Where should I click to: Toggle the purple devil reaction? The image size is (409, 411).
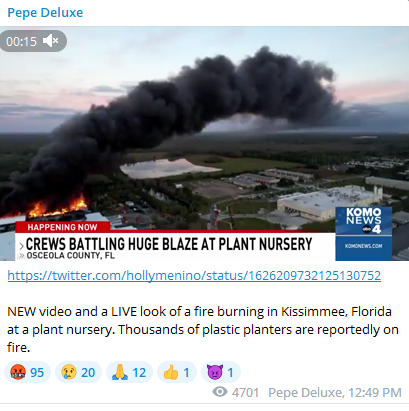pyautogui.click(x=221, y=372)
